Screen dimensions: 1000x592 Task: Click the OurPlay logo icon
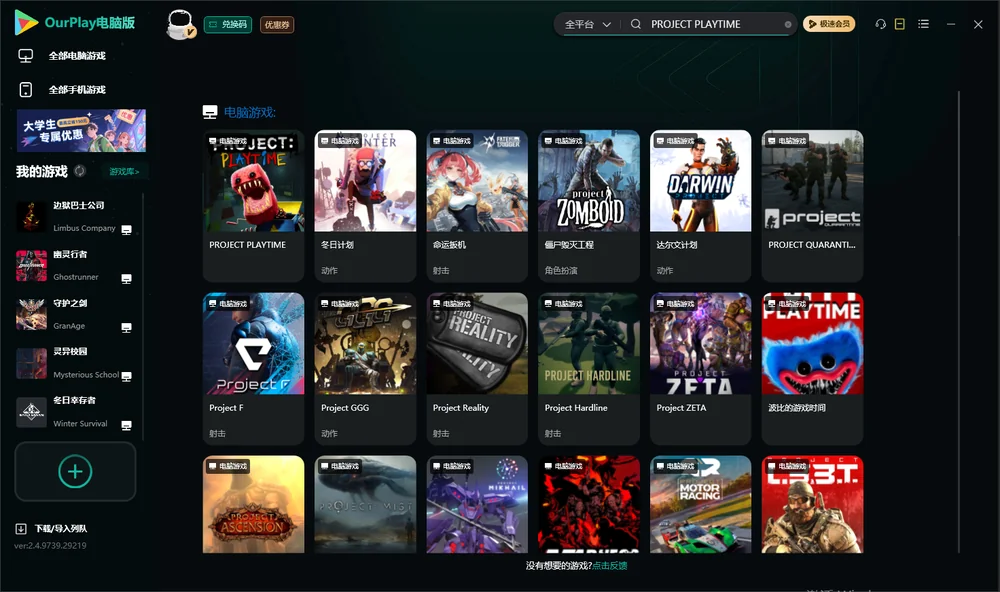(x=26, y=23)
